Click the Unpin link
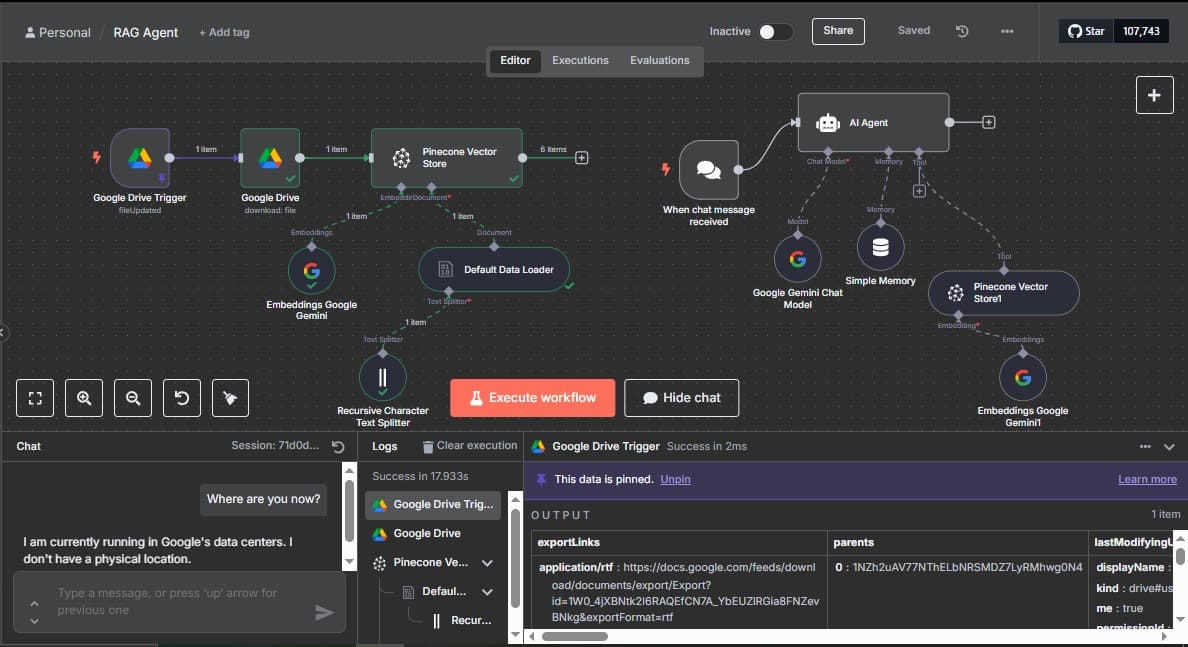 [675, 480]
